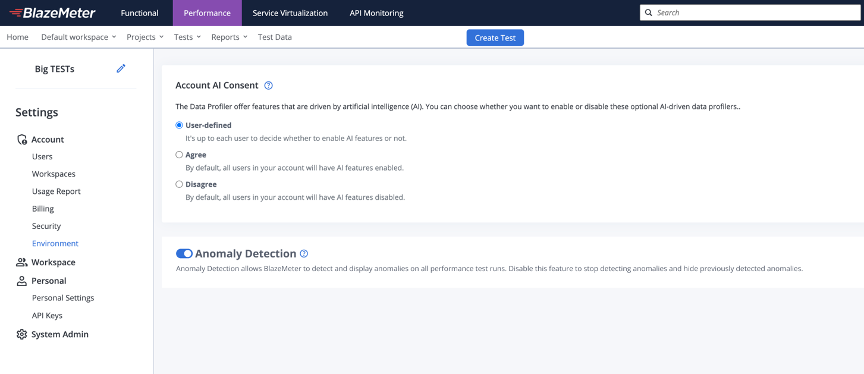Open the Service Virtualization tab

[290, 13]
